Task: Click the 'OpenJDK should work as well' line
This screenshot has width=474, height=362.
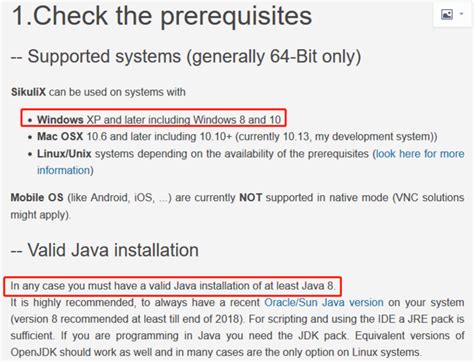Action: click(216, 352)
